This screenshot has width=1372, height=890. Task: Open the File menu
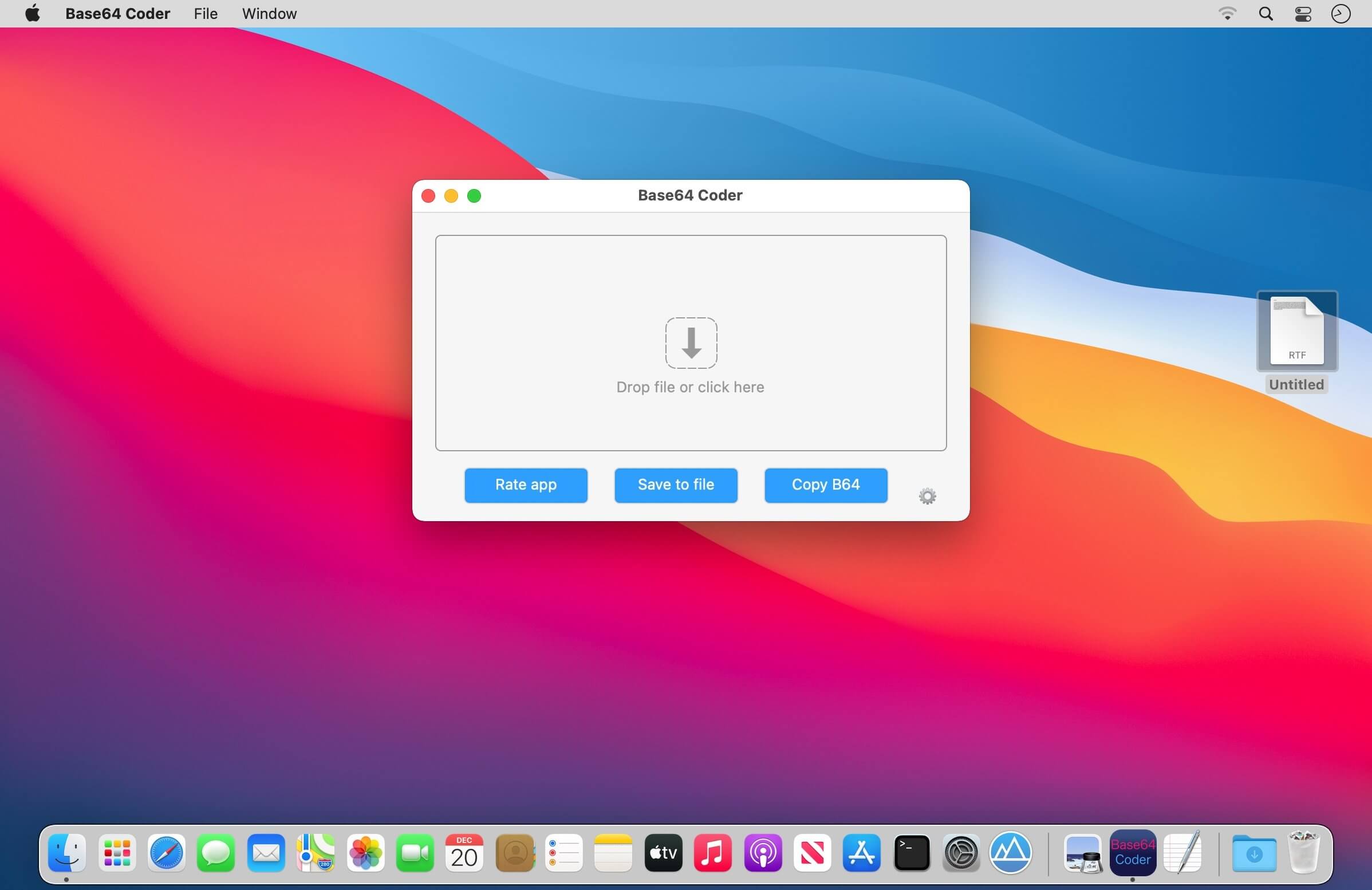[206, 13]
